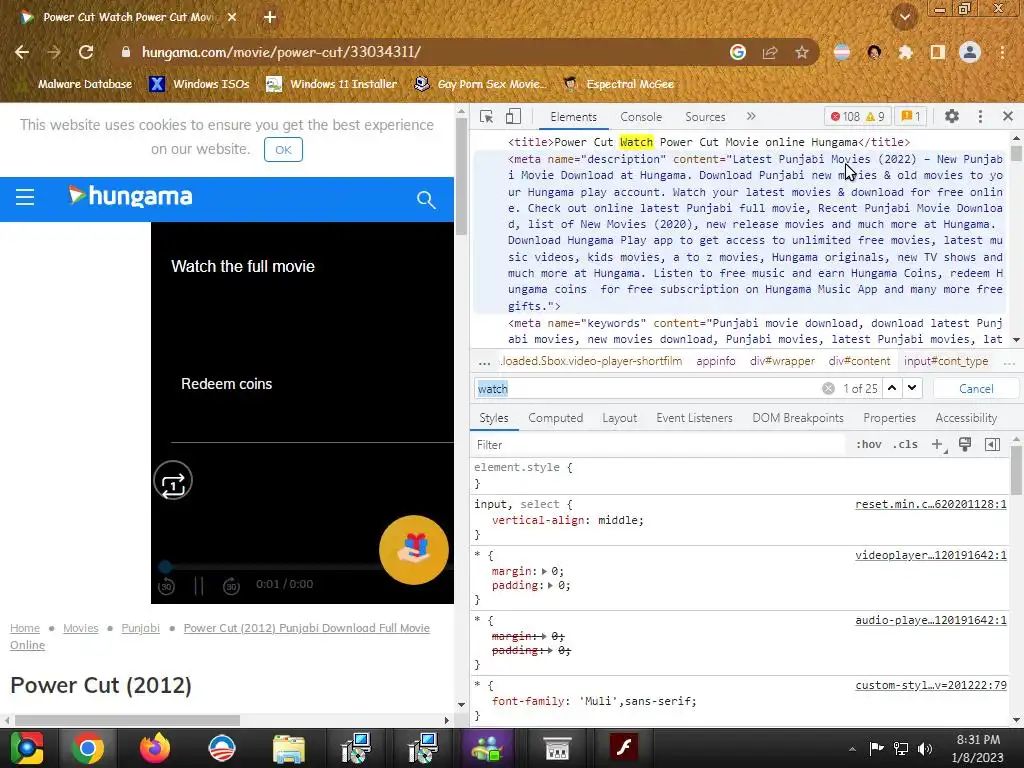The height and width of the screenshot is (768, 1024).
Task: Open the DOM Breakpoints tab
Action: [797, 418]
